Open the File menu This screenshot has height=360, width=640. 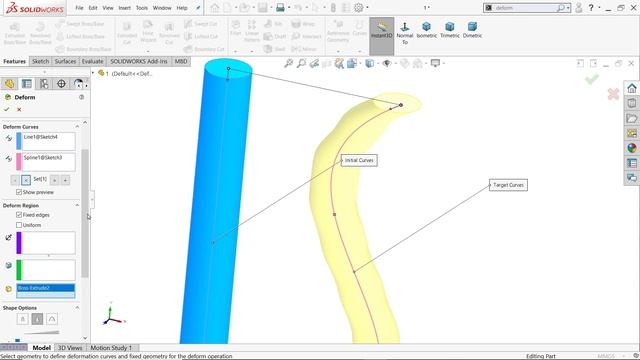click(x=79, y=8)
